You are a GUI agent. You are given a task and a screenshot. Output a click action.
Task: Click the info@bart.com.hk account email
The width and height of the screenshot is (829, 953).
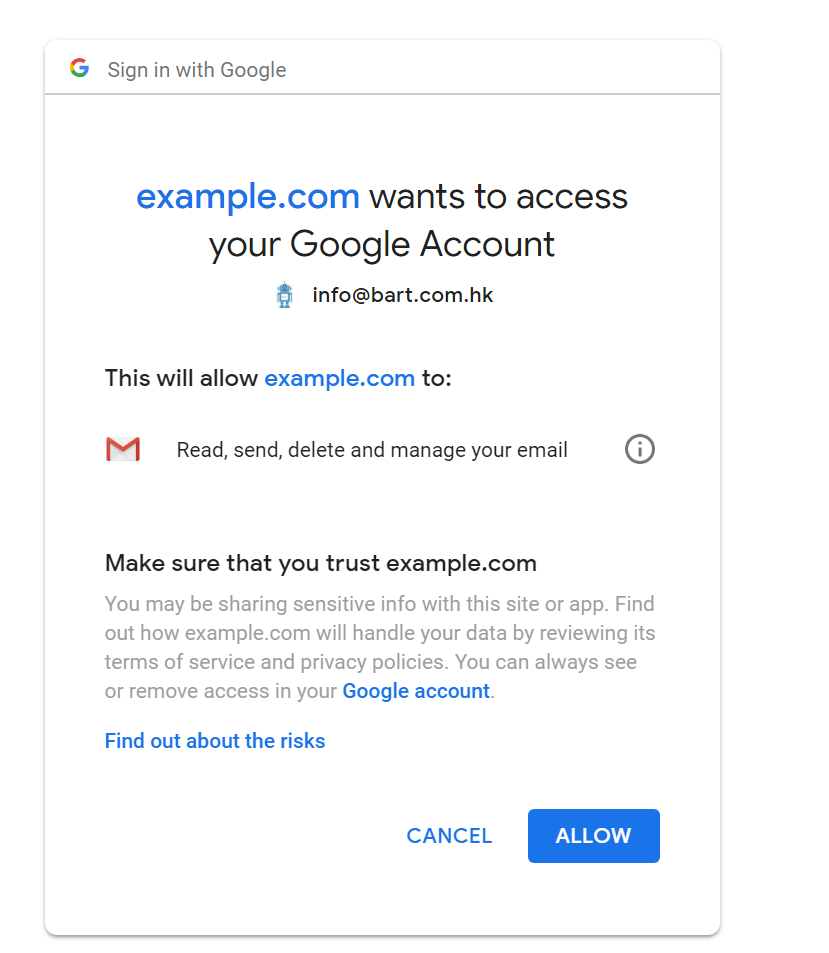pos(403,295)
